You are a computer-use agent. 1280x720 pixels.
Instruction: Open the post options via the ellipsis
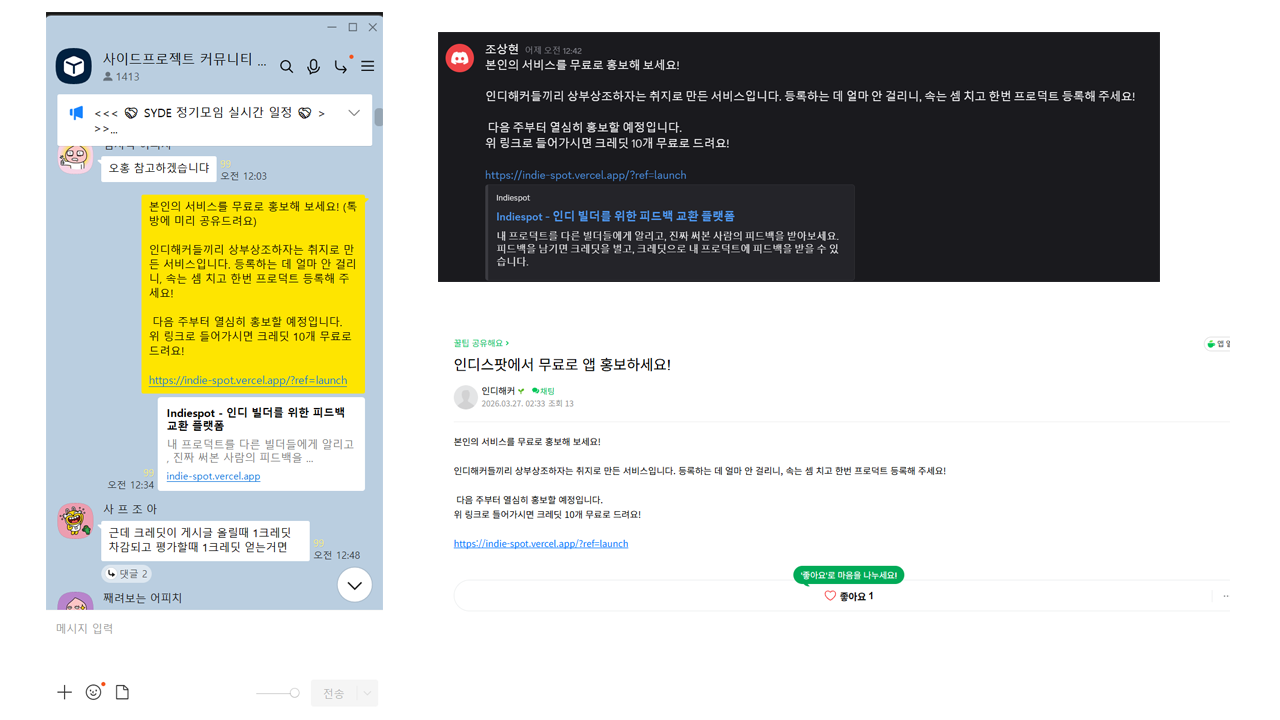1225,594
